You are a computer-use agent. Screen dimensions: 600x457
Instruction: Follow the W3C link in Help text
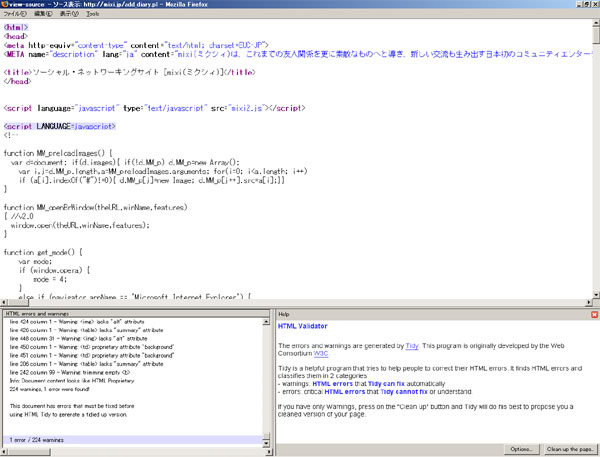(x=321, y=353)
